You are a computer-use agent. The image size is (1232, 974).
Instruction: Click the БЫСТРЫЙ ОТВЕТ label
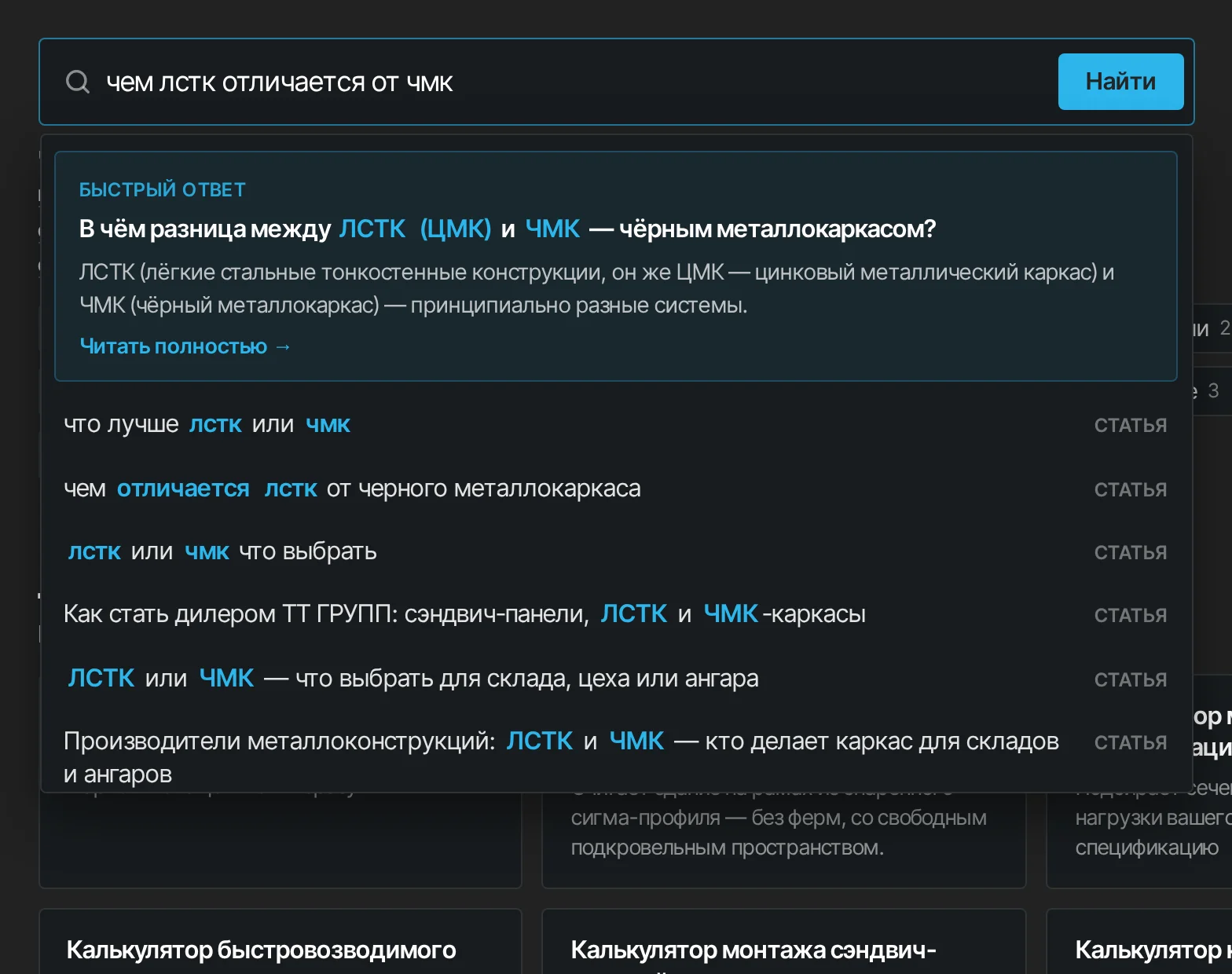(163, 190)
